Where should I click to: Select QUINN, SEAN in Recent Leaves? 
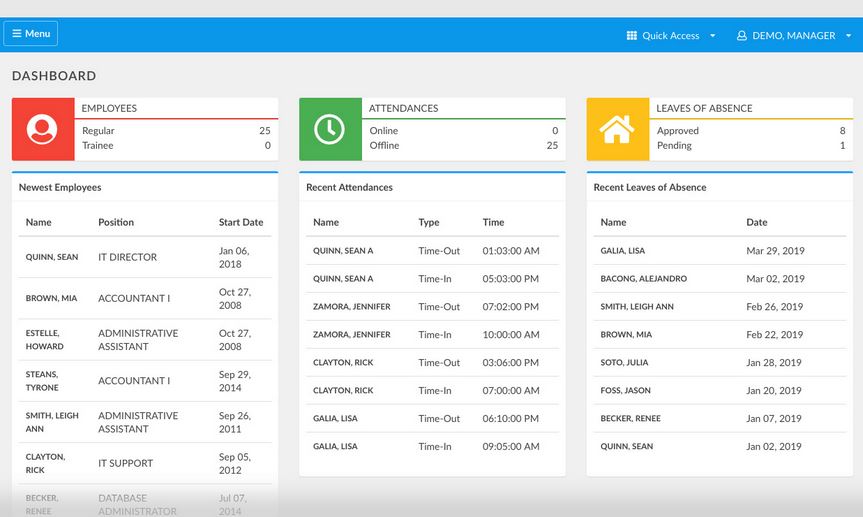coord(626,447)
